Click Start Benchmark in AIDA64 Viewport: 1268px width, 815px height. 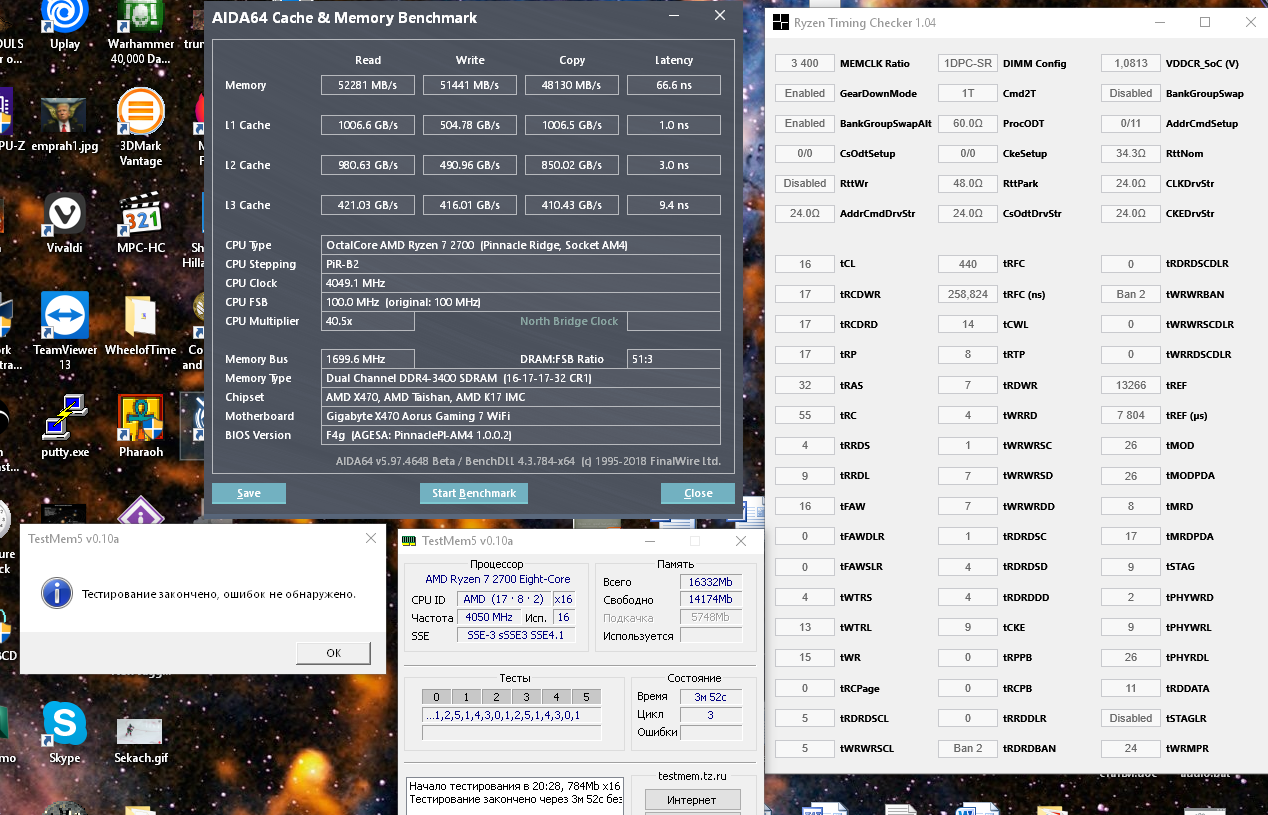click(474, 493)
